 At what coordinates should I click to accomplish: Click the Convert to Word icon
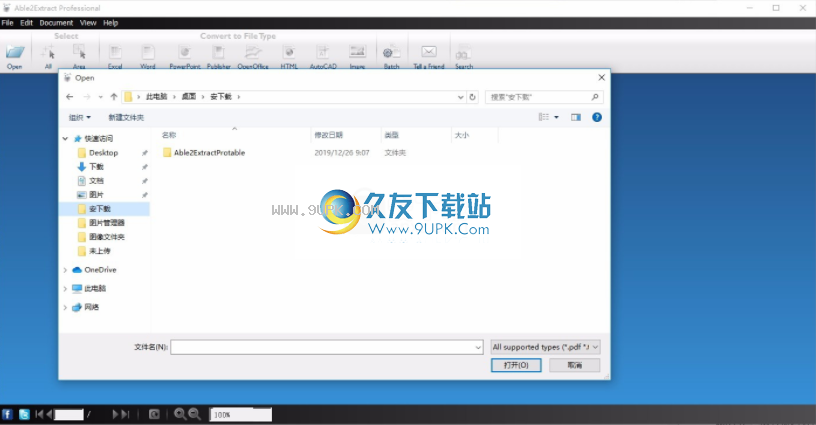pyautogui.click(x=148, y=52)
